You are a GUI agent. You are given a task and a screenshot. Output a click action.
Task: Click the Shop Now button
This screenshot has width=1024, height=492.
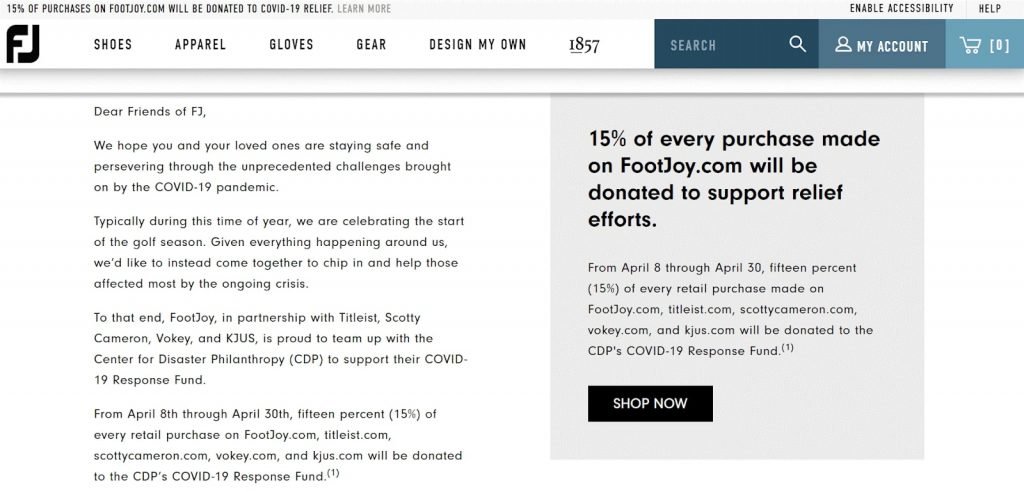(650, 403)
